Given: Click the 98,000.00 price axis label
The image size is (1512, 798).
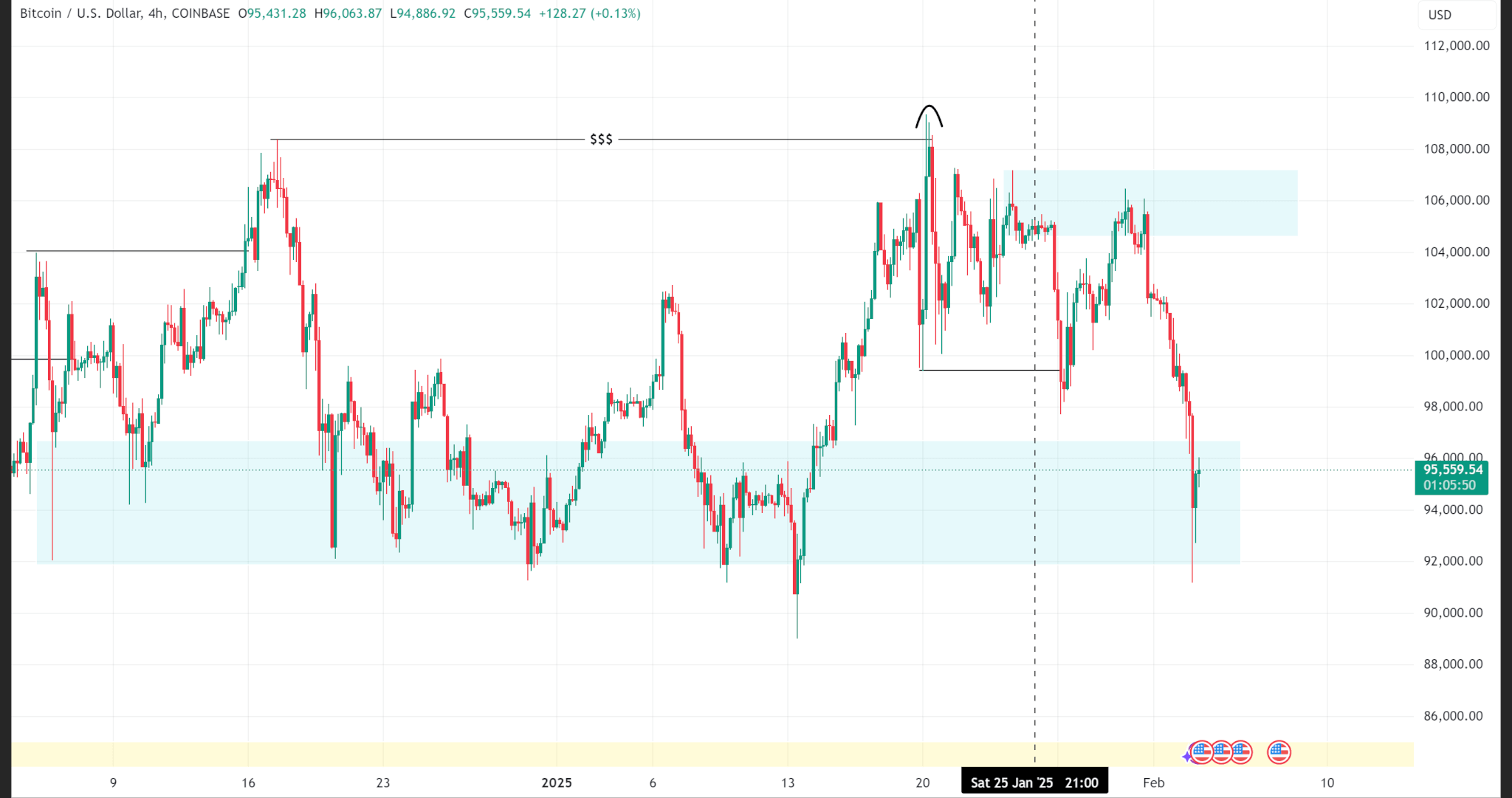Looking at the screenshot, I should click(1453, 407).
